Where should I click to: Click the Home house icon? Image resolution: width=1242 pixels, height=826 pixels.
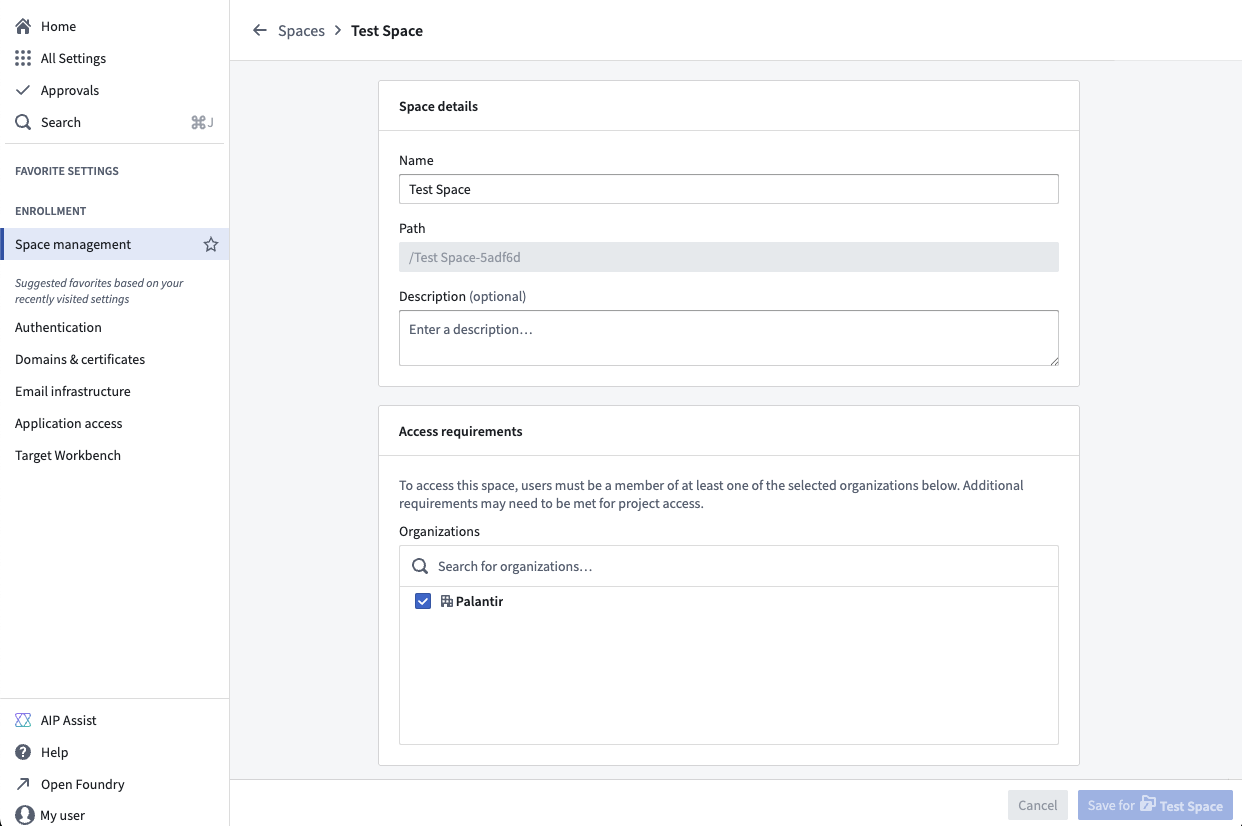[23, 26]
